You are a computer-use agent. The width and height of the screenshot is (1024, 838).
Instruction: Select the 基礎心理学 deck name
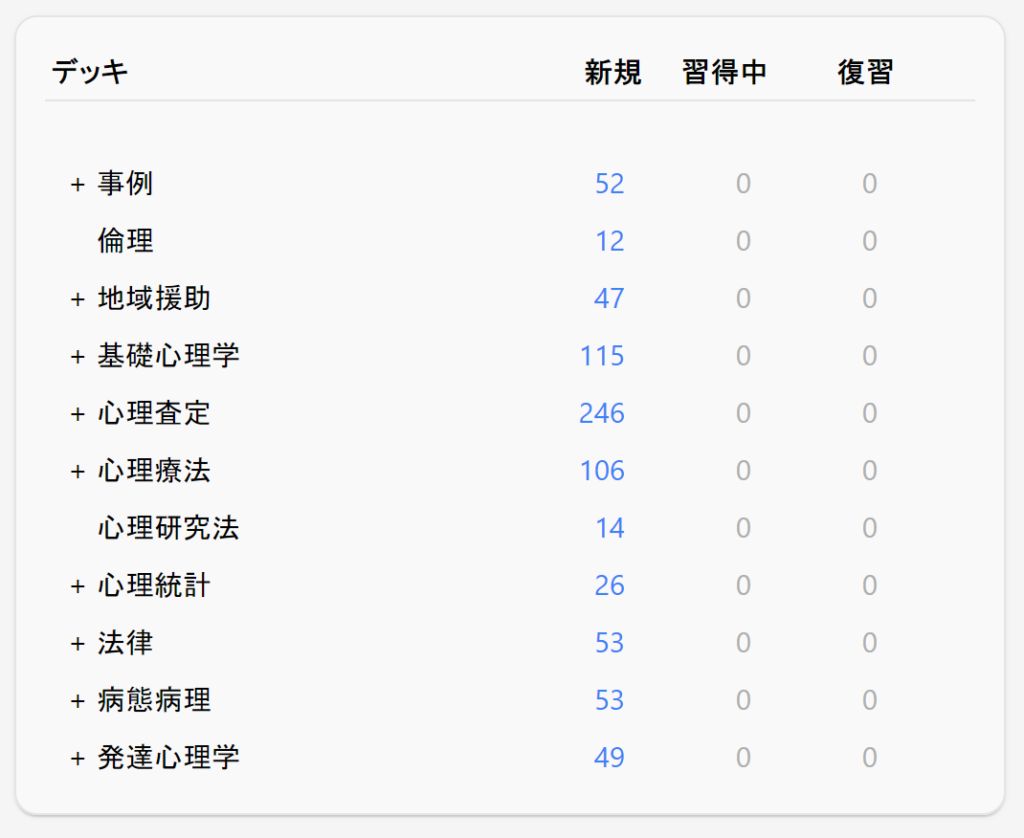(168, 356)
